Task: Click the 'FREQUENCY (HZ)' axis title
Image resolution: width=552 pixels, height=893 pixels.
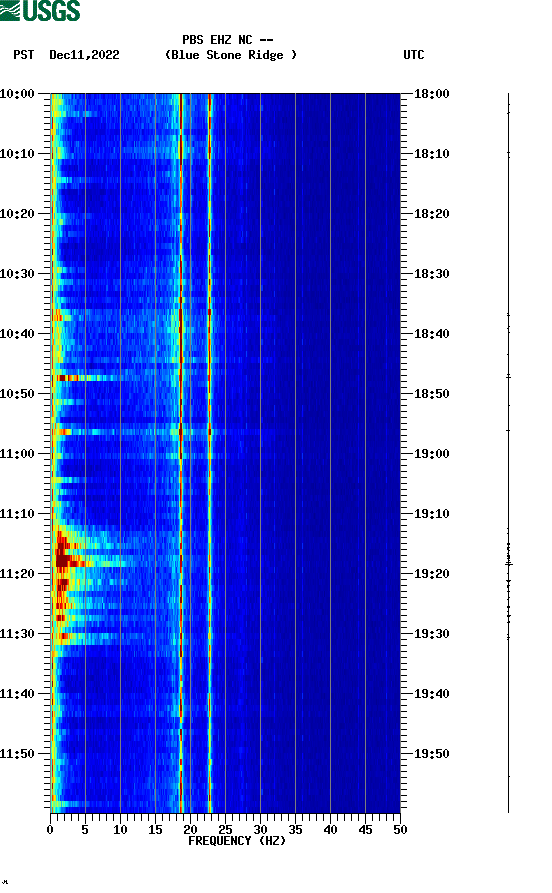Action: 237,841
